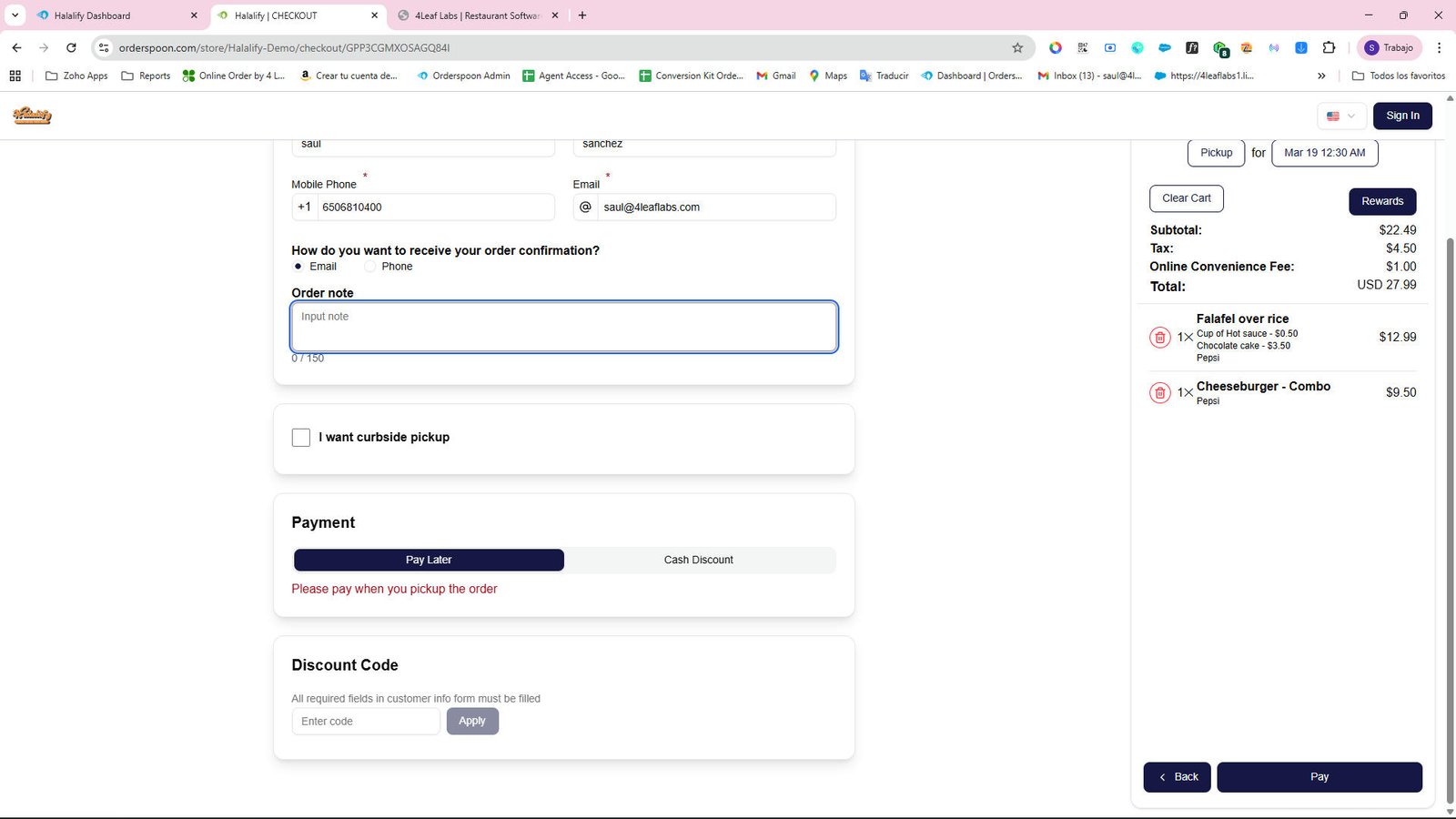Reload the checkout page

pyautogui.click(x=71, y=47)
